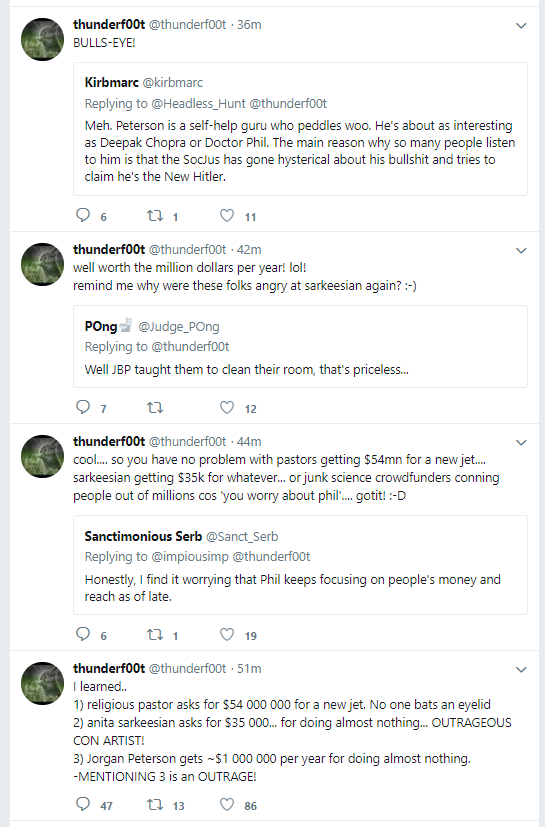545x827 pixels.
Task: Open Kirbmarc's quoted tweet author name
Action: point(111,82)
